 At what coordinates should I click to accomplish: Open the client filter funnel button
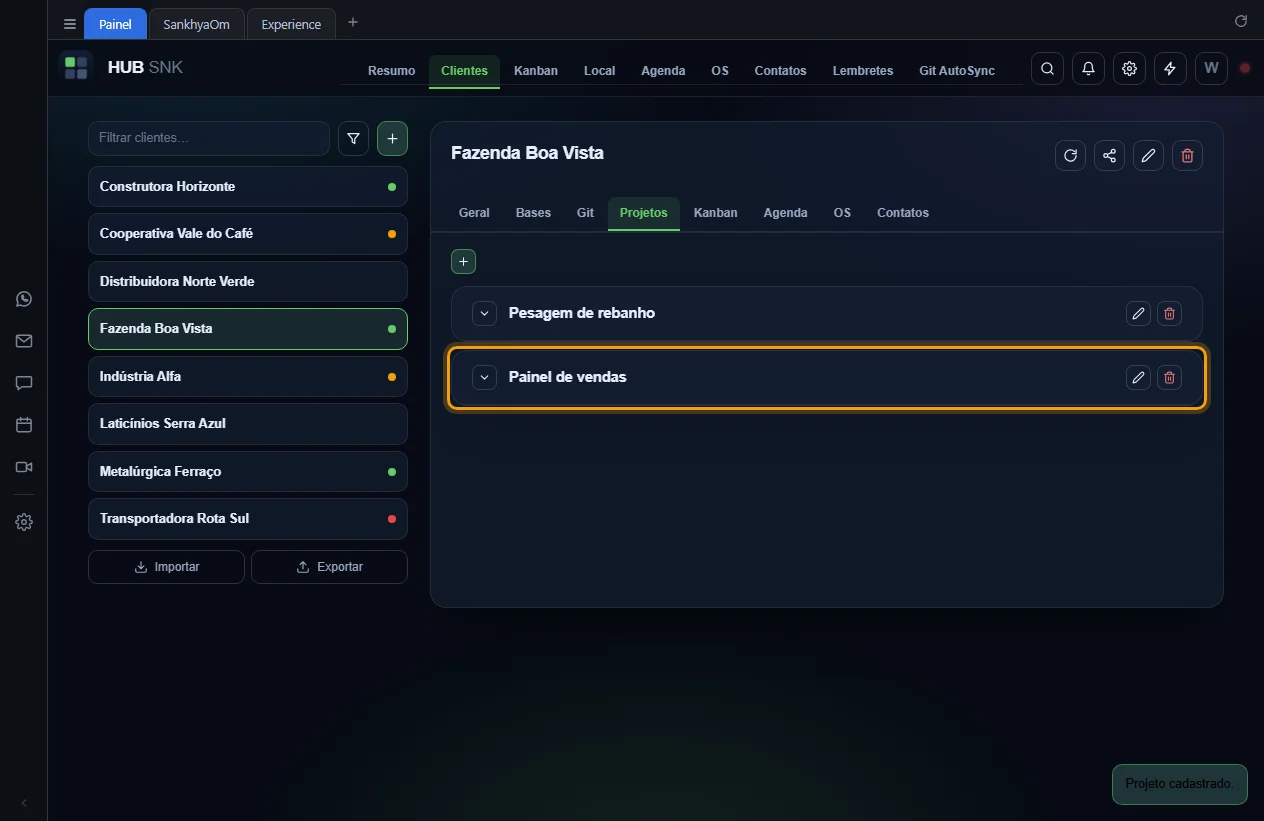pyautogui.click(x=353, y=139)
